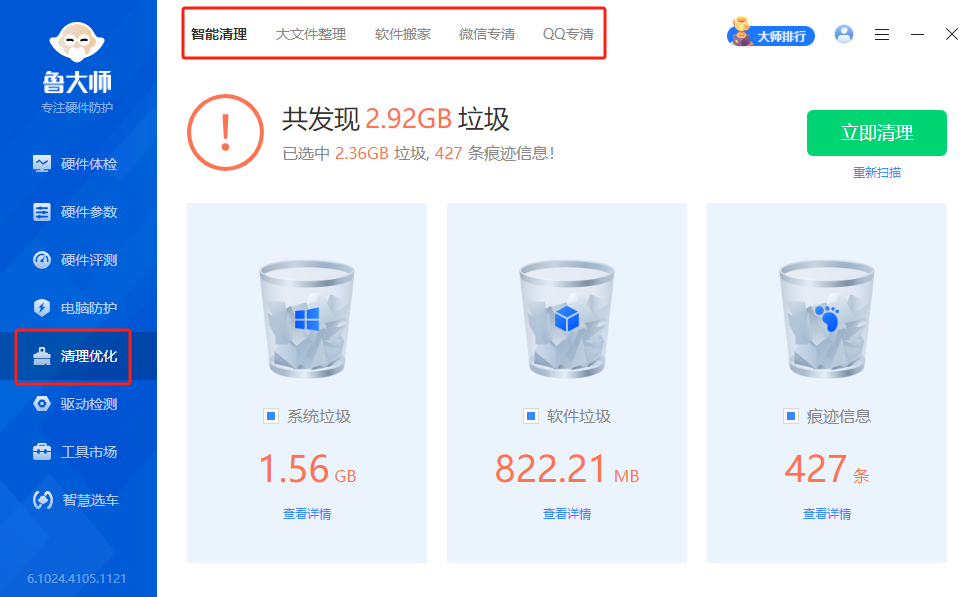The height and width of the screenshot is (597, 976).
Task: Toggle the 软件垃圾 checkbox
Action: pyautogui.click(x=530, y=416)
